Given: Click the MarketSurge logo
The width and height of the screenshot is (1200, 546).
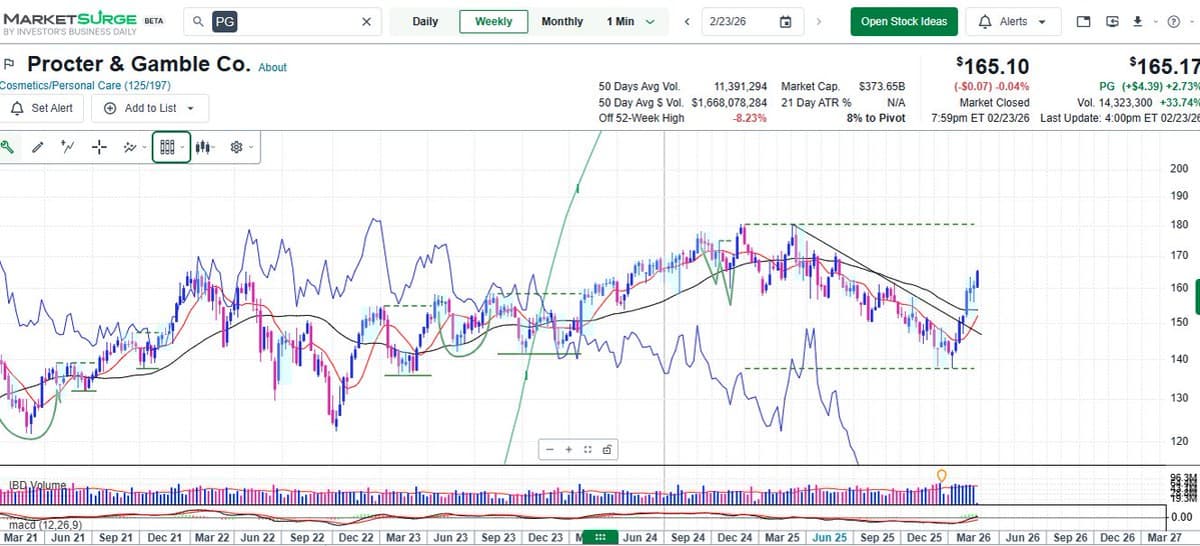Looking at the screenshot, I should [x=70, y=24].
